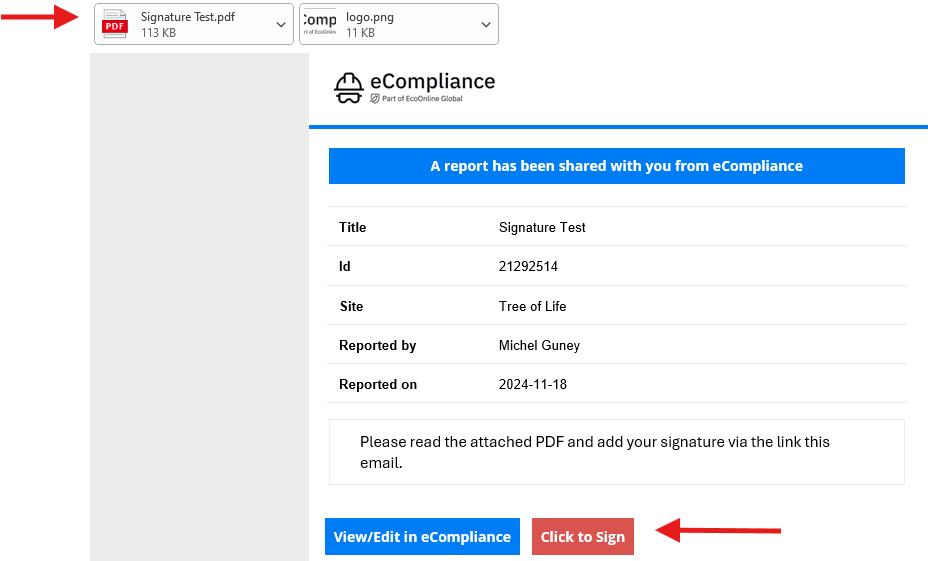The height and width of the screenshot is (561, 928).
Task: Click the logo.png thumbnail preview
Action: click(x=320, y=24)
